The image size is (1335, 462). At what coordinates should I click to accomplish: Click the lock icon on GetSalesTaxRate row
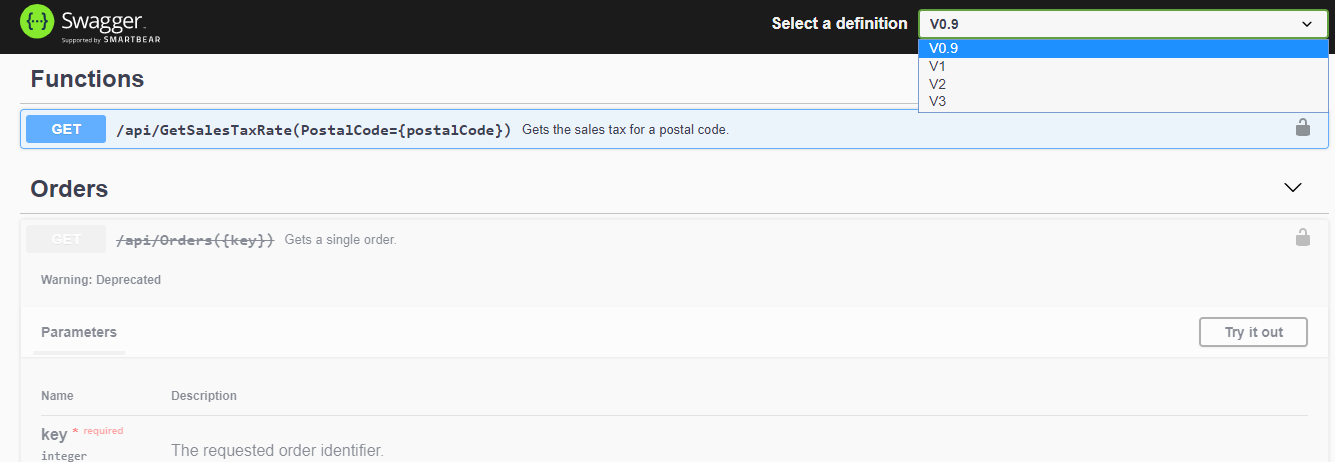[x=1302, y=128]
